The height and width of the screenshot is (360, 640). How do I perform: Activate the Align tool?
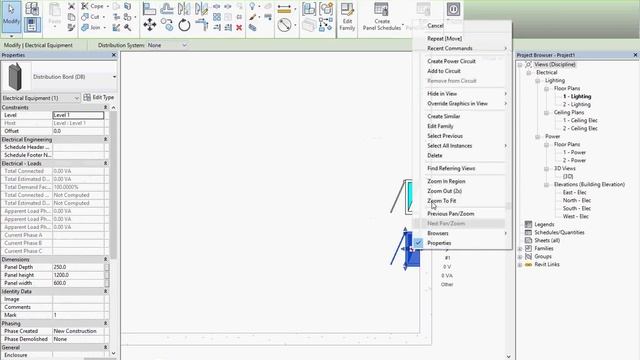149,9
